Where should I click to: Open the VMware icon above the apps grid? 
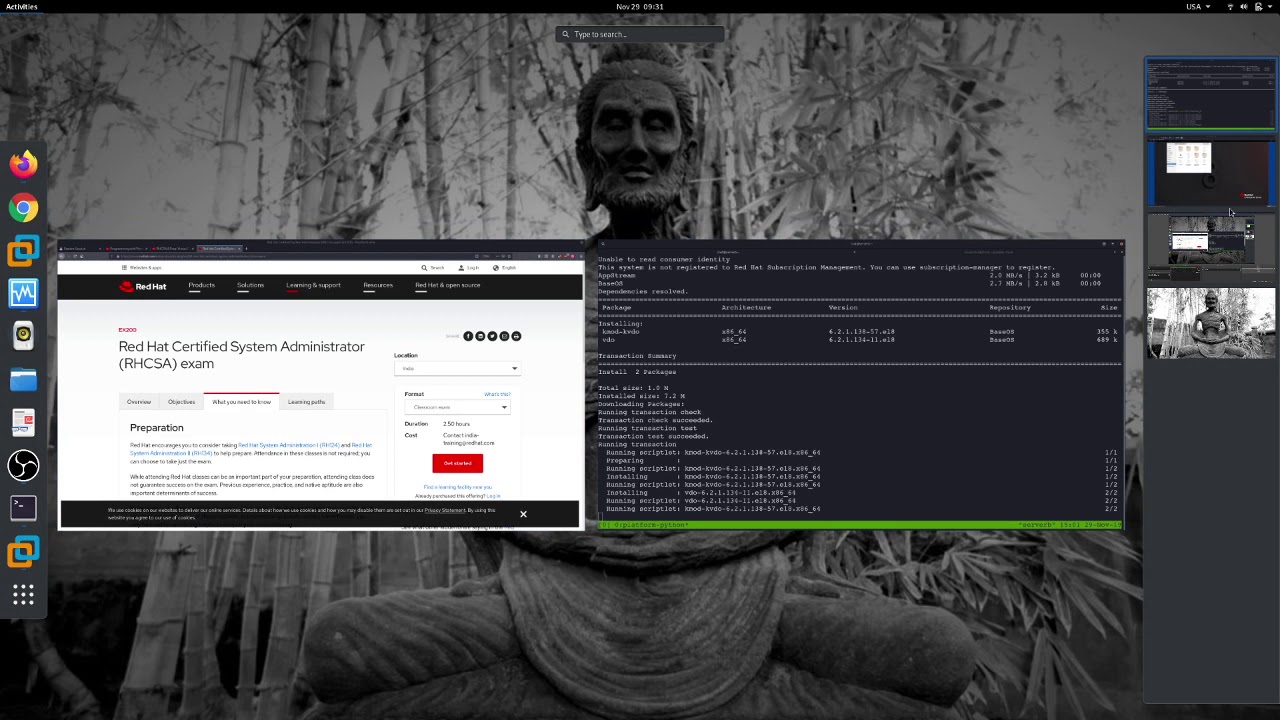pos(23,551)
